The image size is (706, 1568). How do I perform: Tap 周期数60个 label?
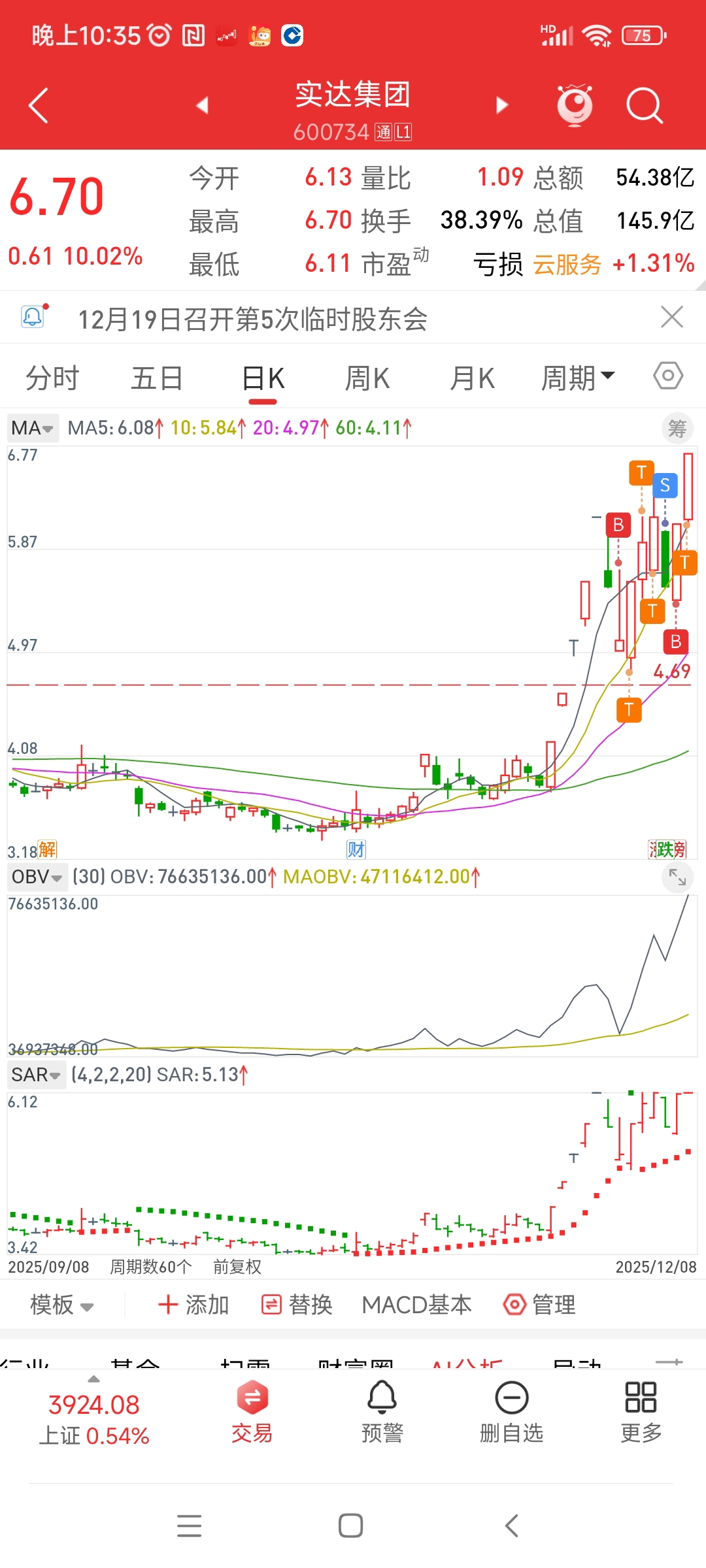pos(150,1267)
